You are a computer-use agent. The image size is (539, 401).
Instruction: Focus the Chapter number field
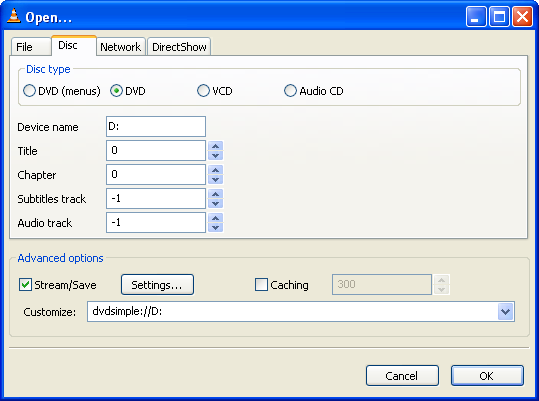[156, 175]
